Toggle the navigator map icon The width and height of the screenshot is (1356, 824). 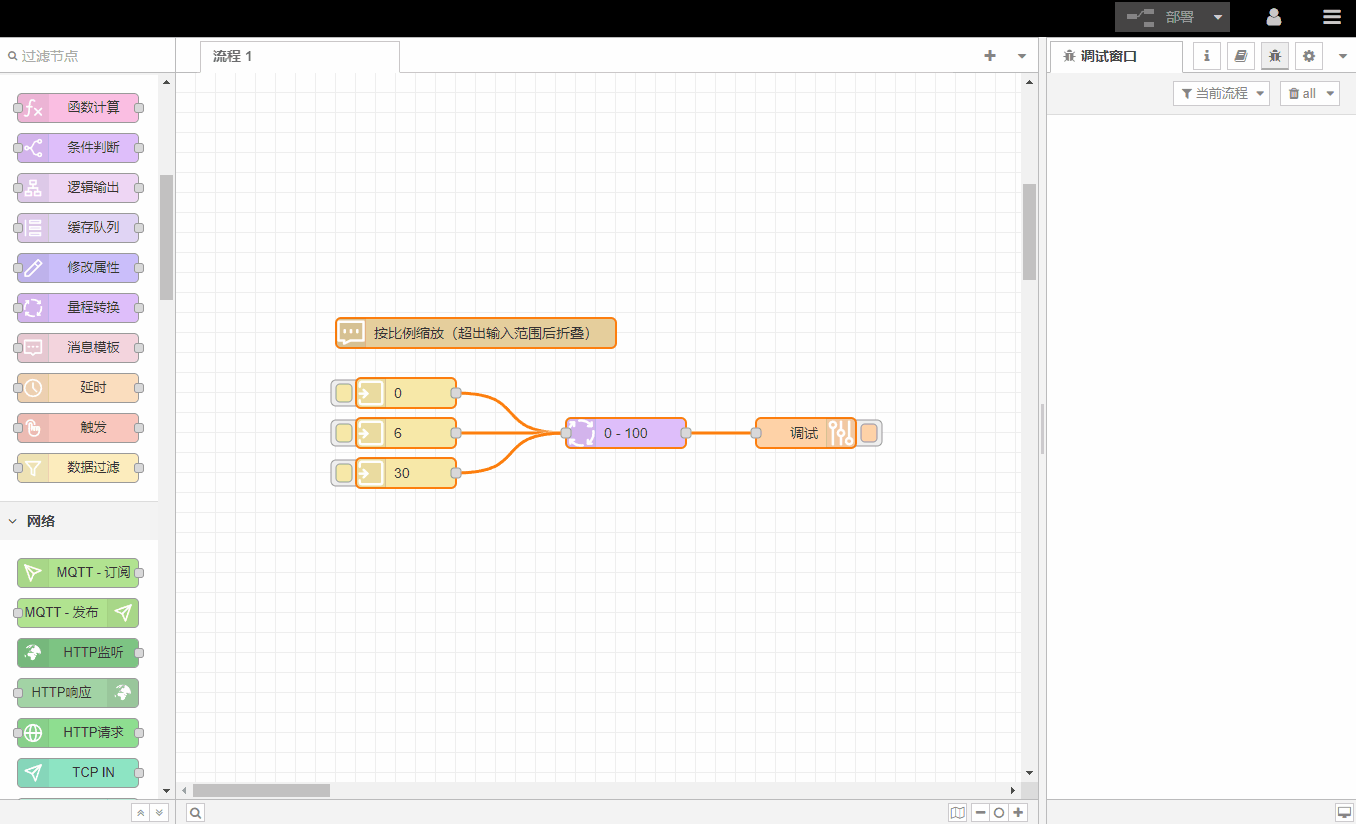958,813
